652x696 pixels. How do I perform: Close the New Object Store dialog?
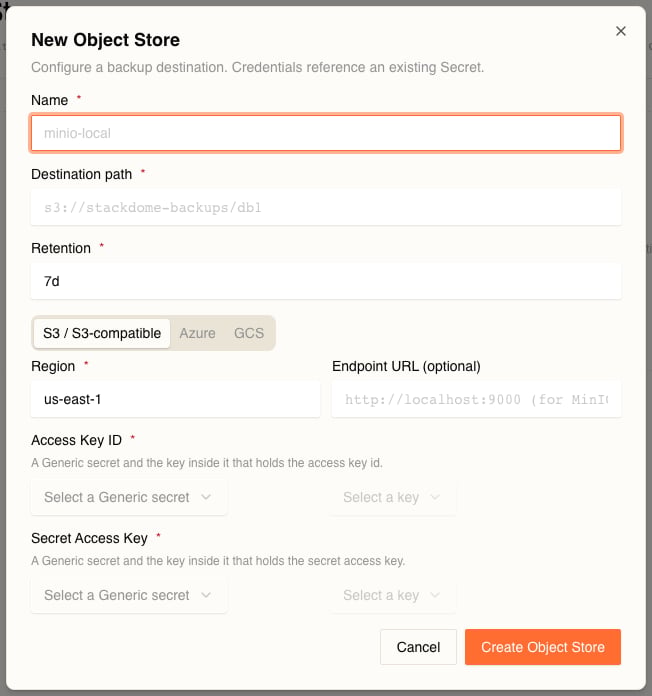620,31
